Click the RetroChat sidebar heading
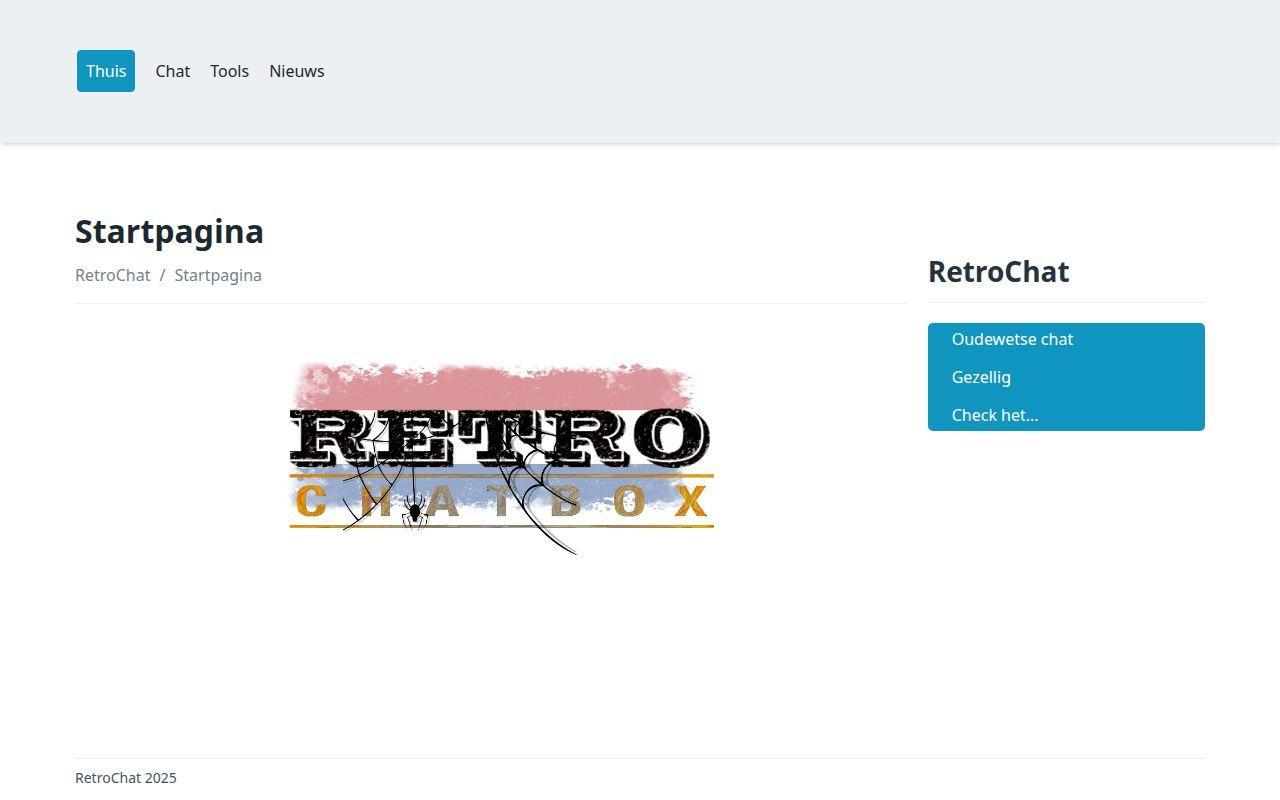Screen dimensions: 1280x800 pos(999,271)
